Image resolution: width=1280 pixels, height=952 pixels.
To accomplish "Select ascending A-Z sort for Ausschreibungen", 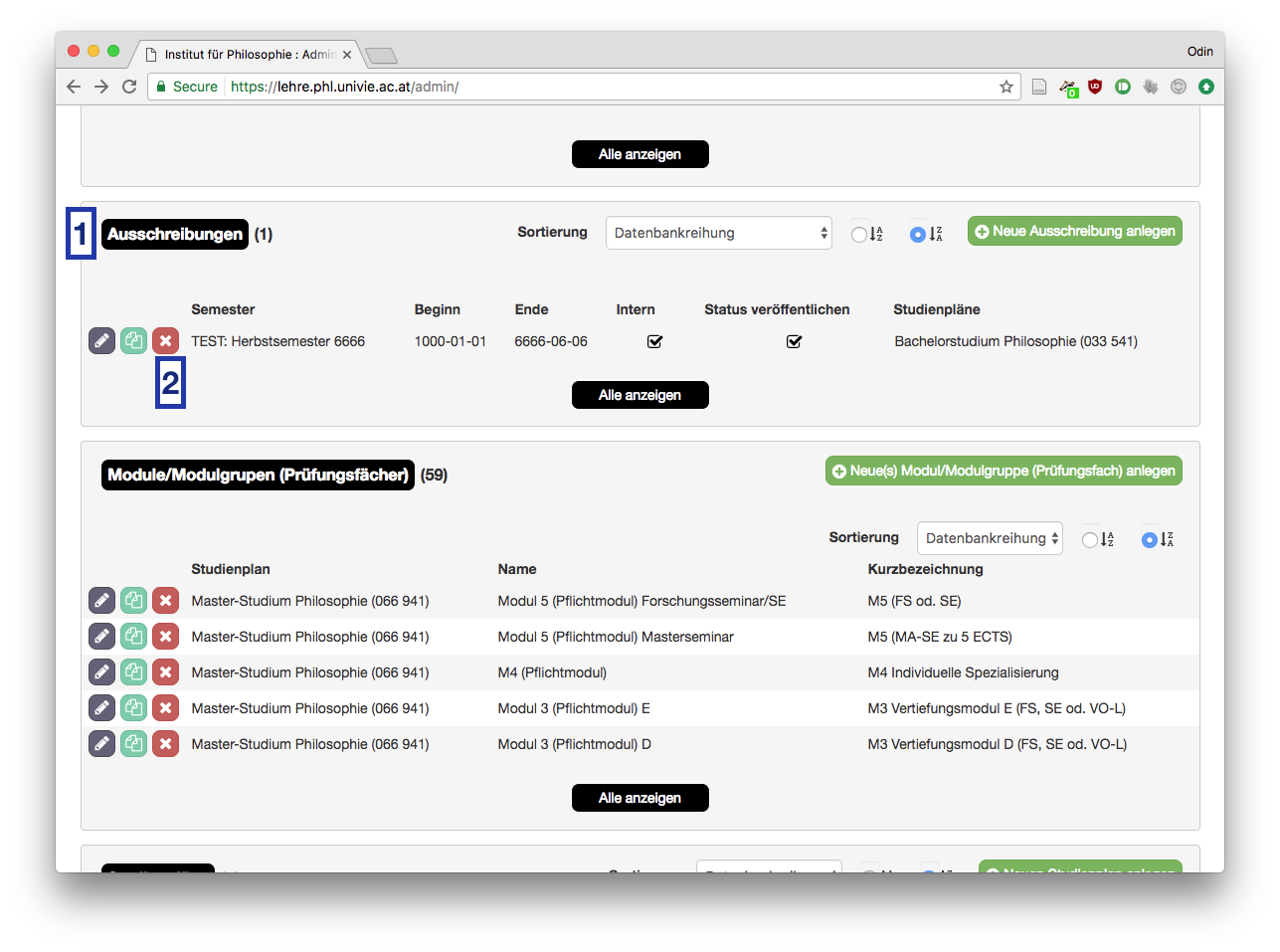I will tap(859, 235).
